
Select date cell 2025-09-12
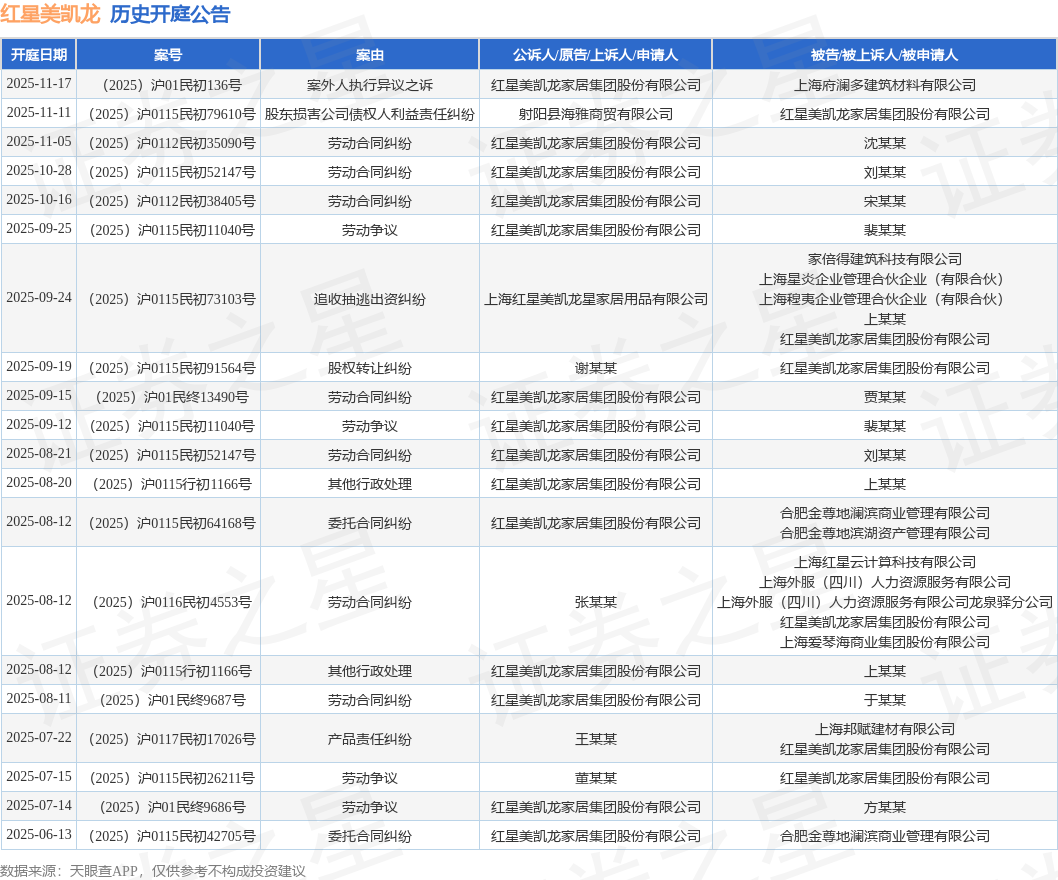(38, 424)
